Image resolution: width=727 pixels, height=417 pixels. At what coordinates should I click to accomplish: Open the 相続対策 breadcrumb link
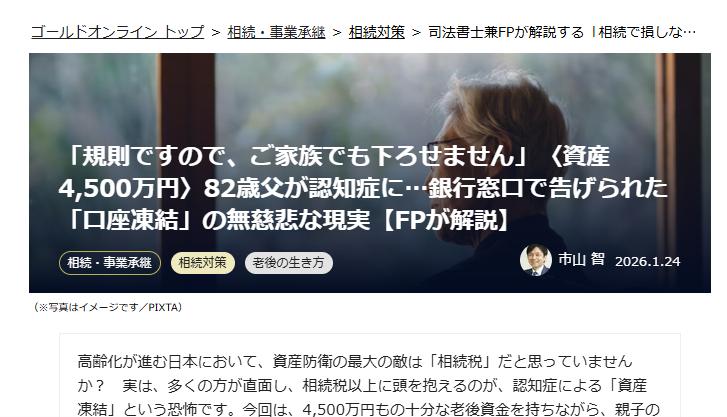tap(376, 32)
